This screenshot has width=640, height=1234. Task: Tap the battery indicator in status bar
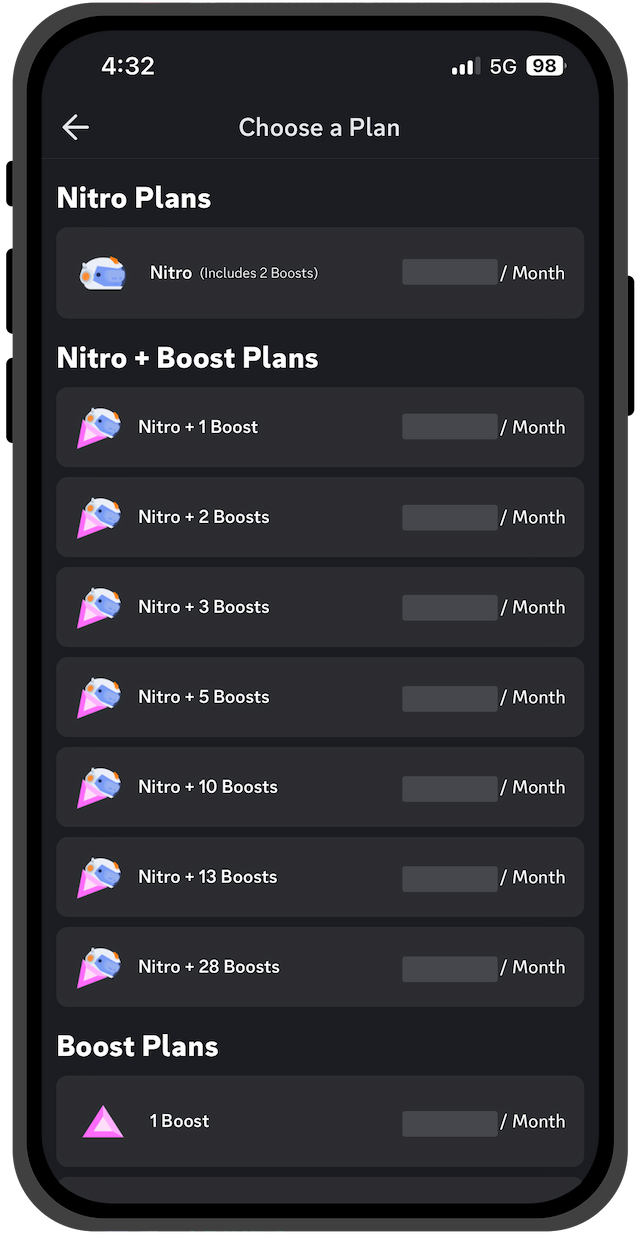click(x=546, y=66)
